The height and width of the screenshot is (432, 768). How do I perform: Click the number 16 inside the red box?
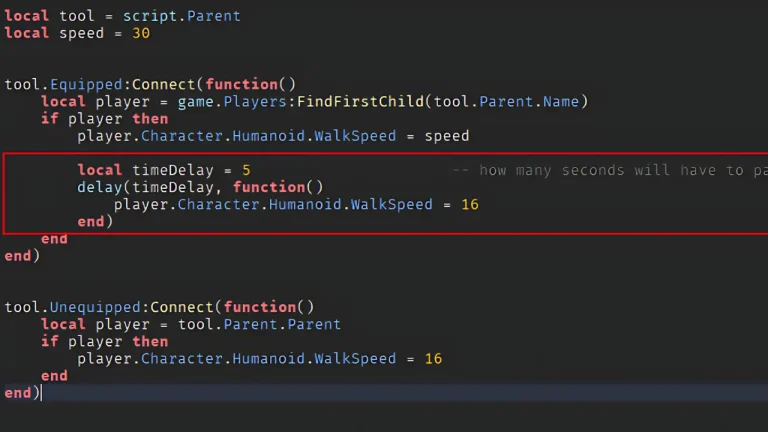pyautogui.click(x=470, y=204)
